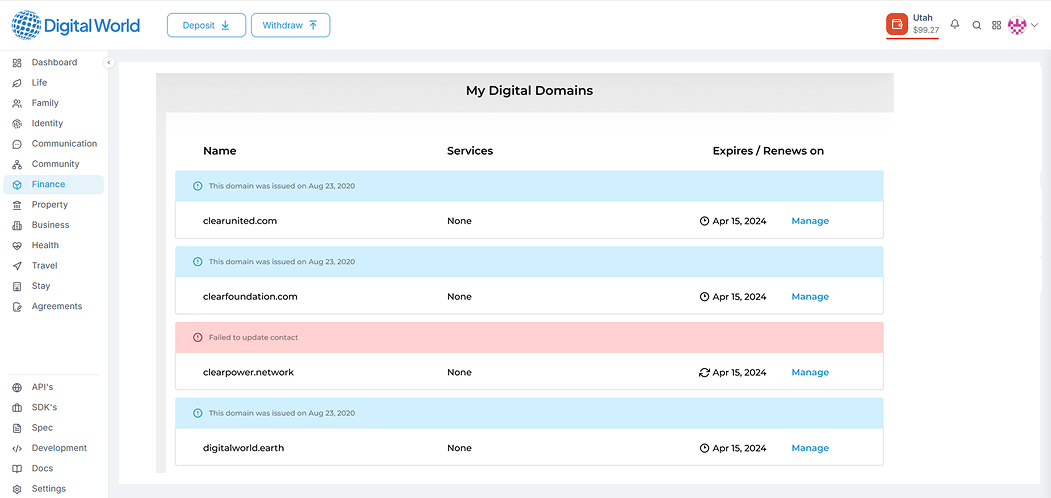This screenshot has width=1051, height=498.
Task: Open the Family menu item
Action: pos(54,103)
